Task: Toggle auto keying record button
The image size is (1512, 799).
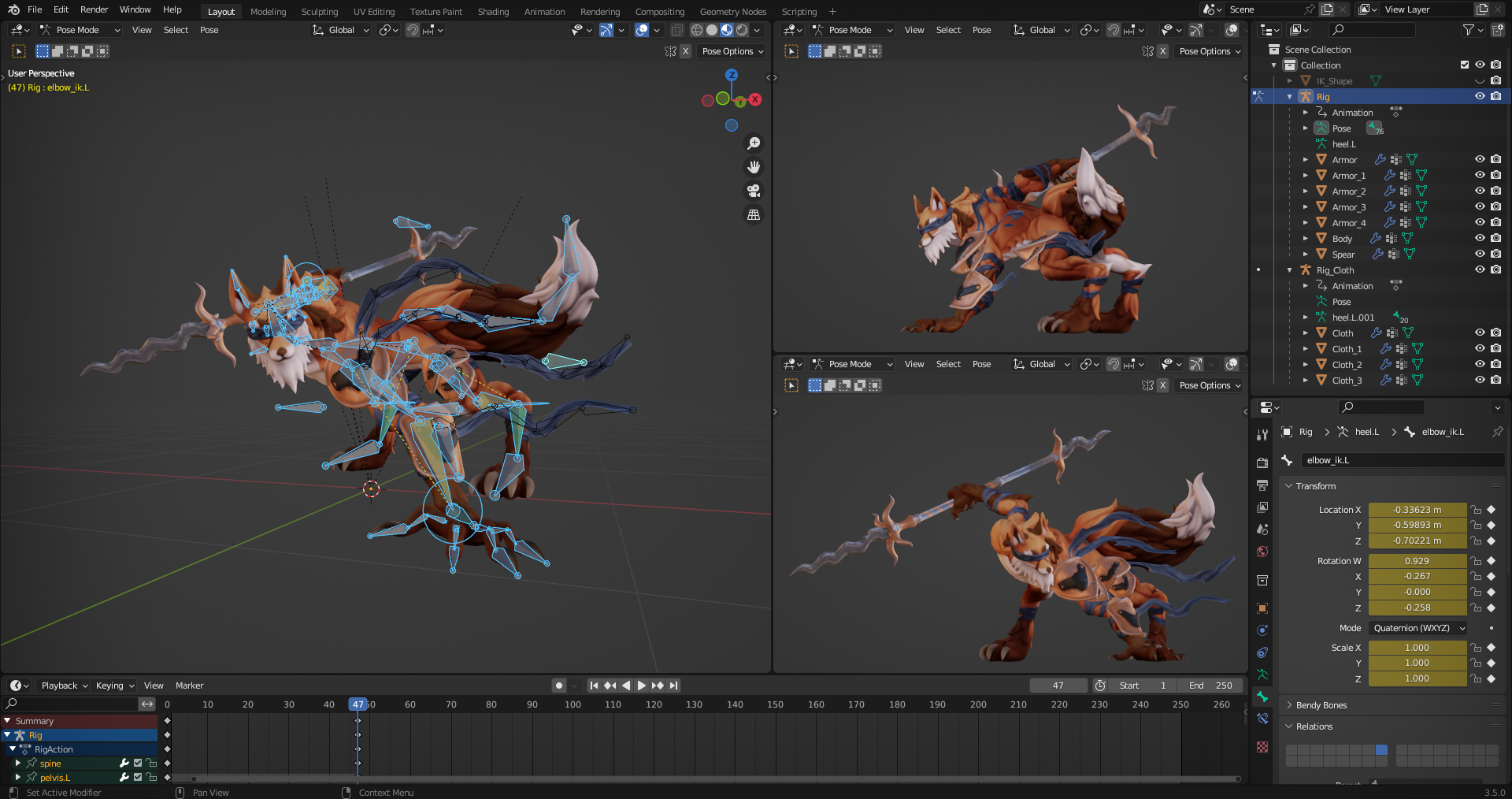Action: tap(559, 686)
